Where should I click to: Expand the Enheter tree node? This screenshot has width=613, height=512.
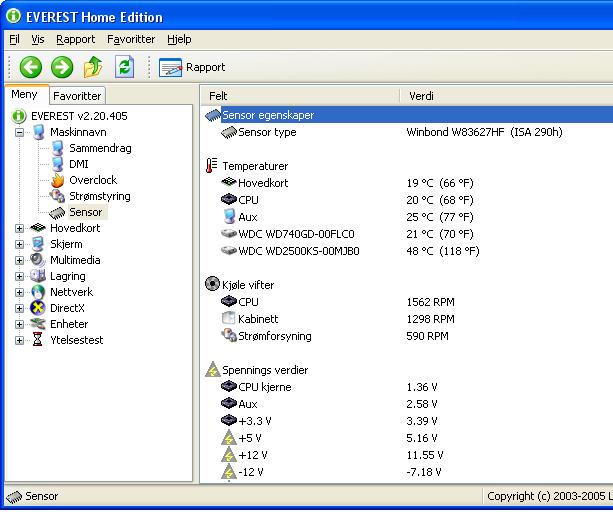pyautogui.click(x=19, y=324)
